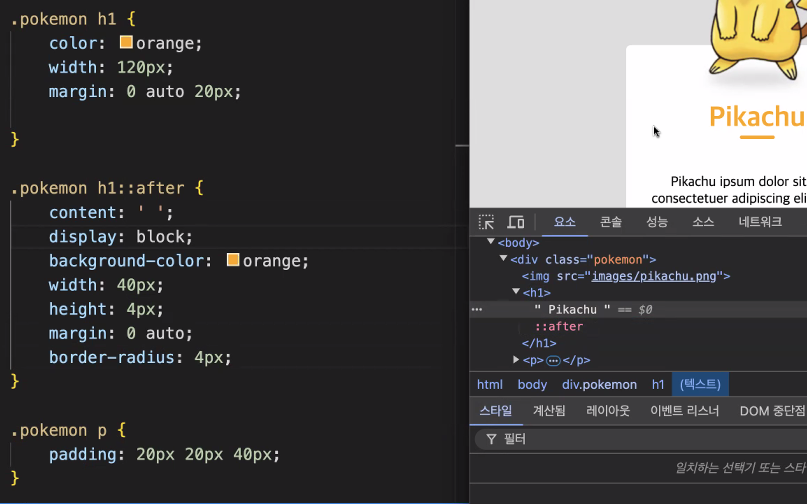
Task: Select the 스타일 (Styles) sub-tab
Action: [496, 411]
